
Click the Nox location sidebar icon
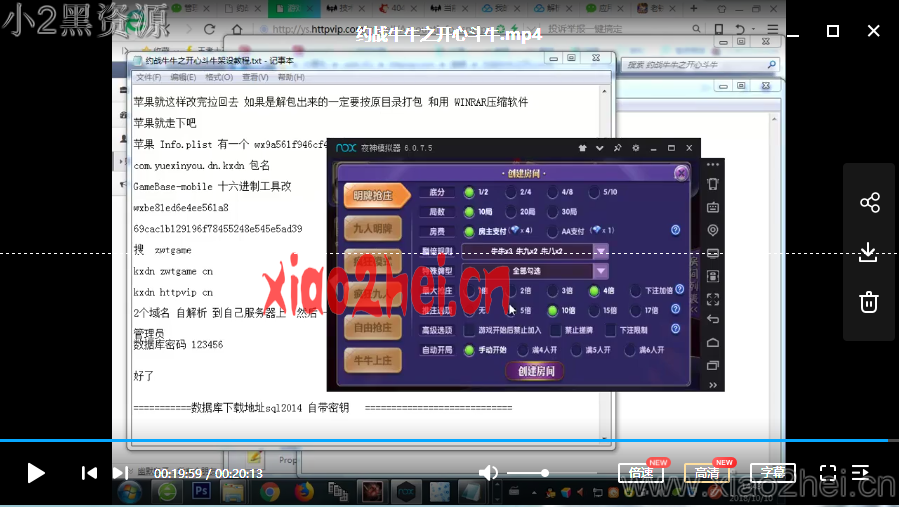(713, 230)
